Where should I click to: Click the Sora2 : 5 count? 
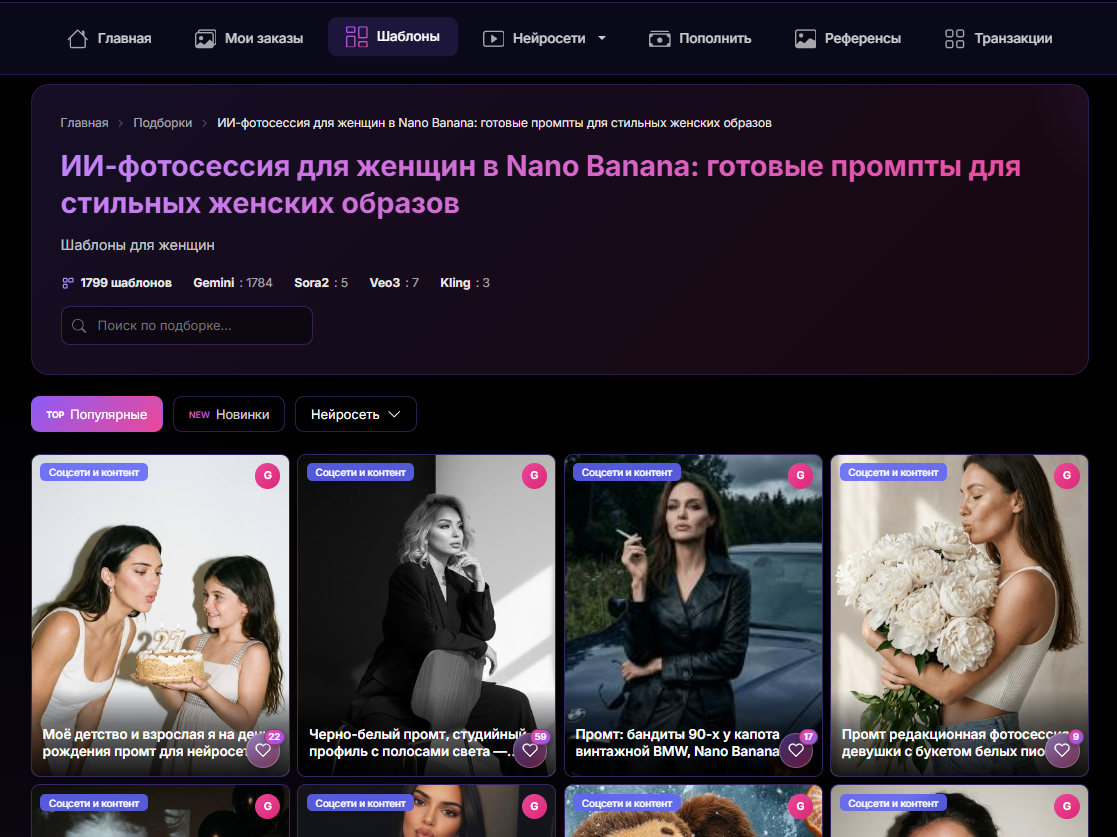tap(321, 283)
